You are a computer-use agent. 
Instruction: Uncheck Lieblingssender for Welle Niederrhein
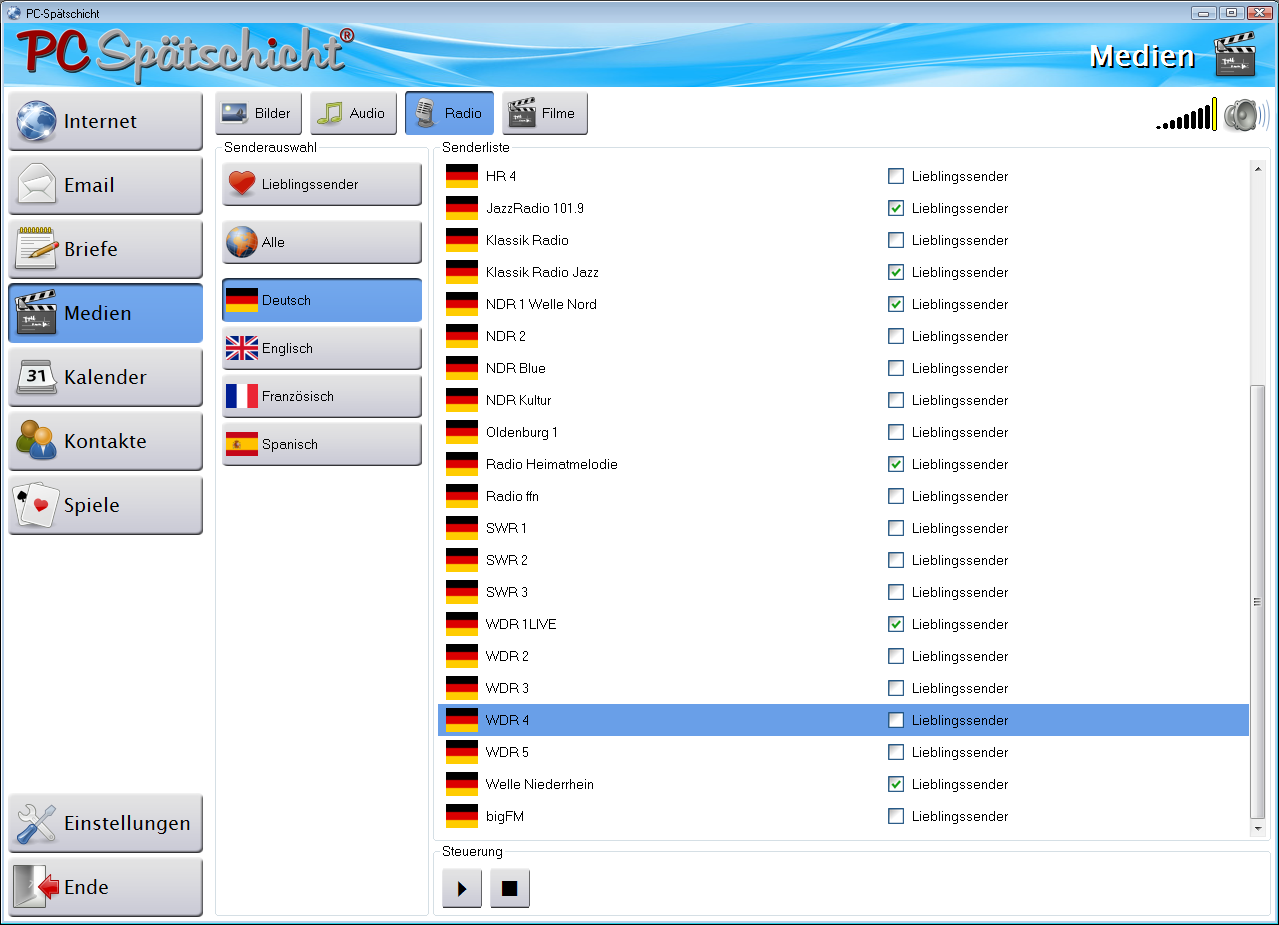[x=896, y=784]
